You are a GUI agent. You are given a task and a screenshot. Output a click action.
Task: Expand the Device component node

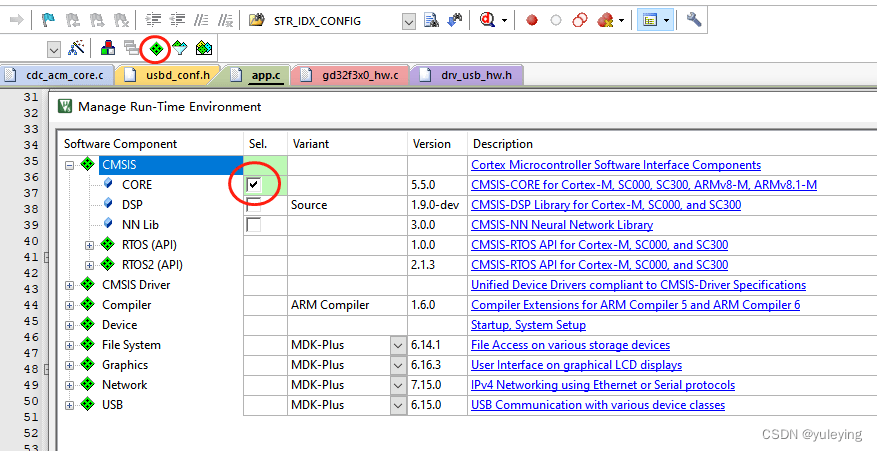tap(69, 325)
